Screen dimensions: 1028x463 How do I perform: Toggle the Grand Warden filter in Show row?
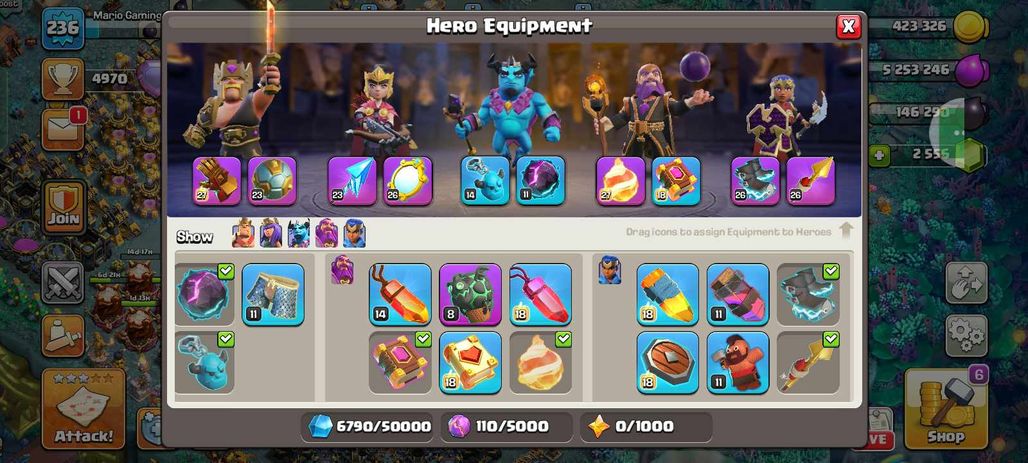point(326,233)
